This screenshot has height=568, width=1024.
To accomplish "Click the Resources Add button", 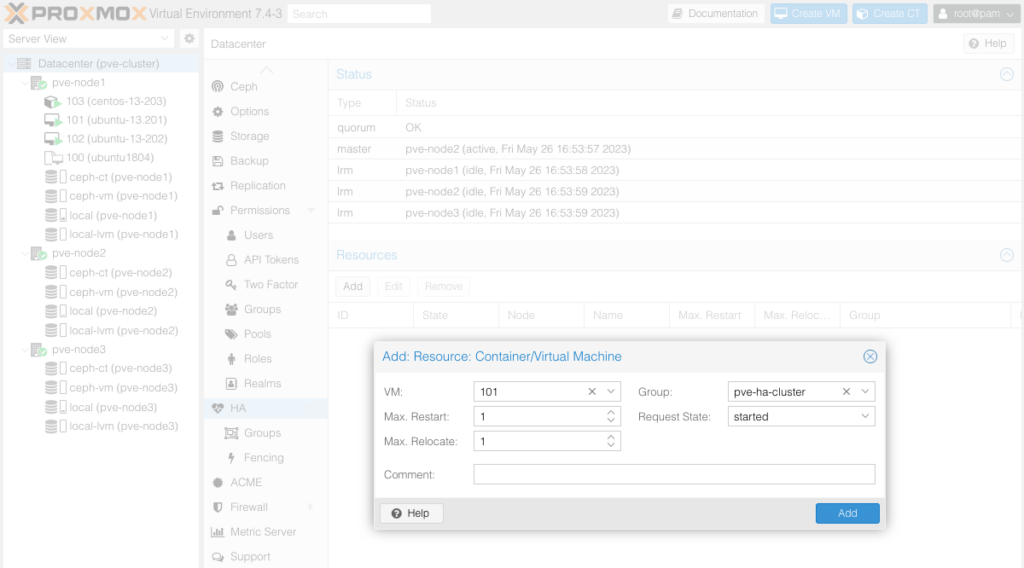I will click(353, 287).
